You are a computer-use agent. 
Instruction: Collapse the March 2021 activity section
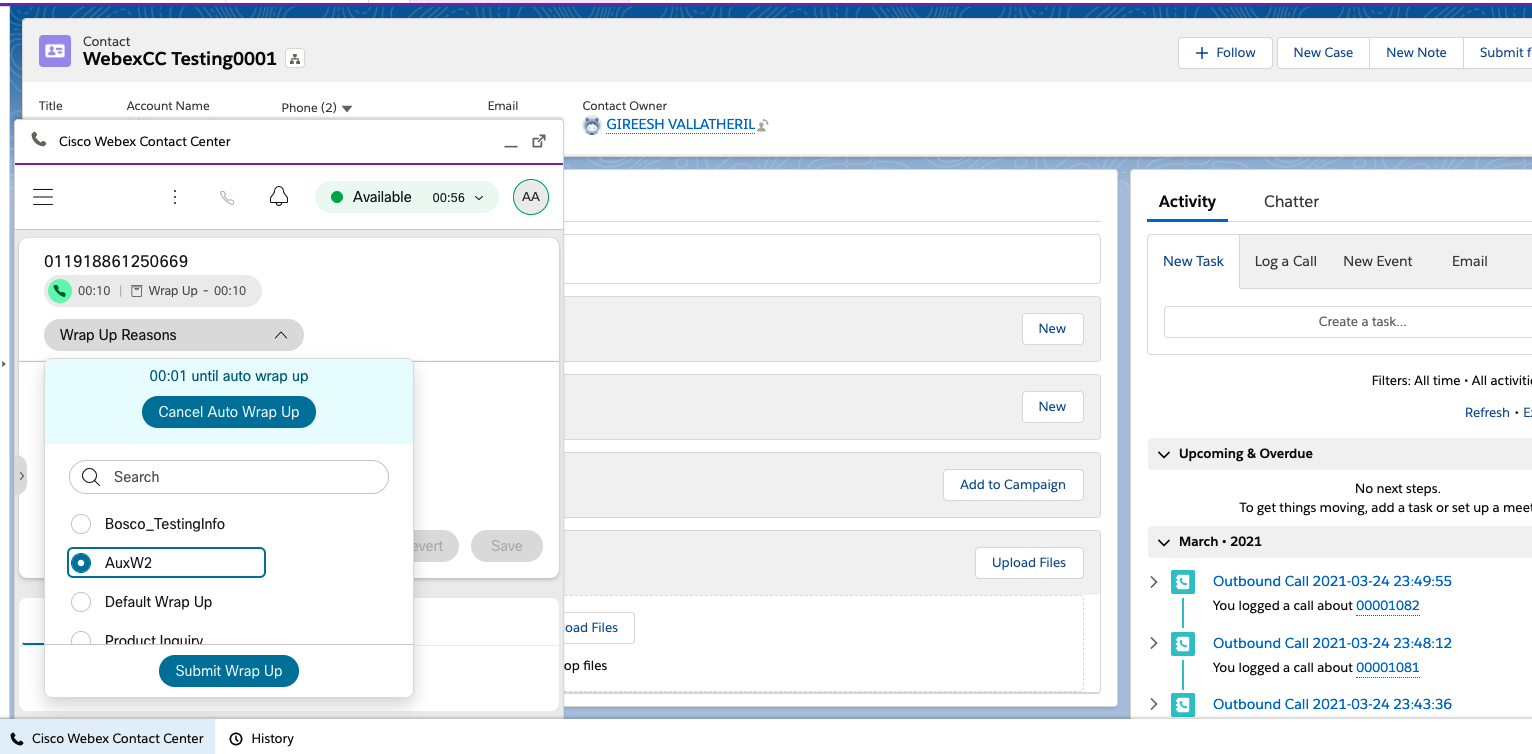coord(1162,541)
